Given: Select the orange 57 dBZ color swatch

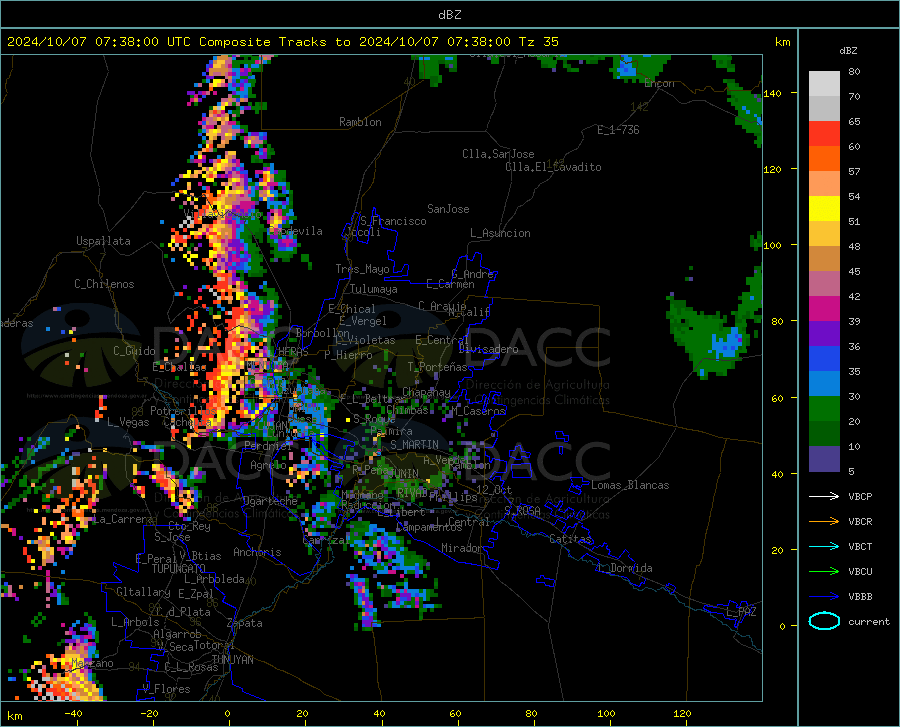Looking at the screenshot, I should click(x=824, y=159).
